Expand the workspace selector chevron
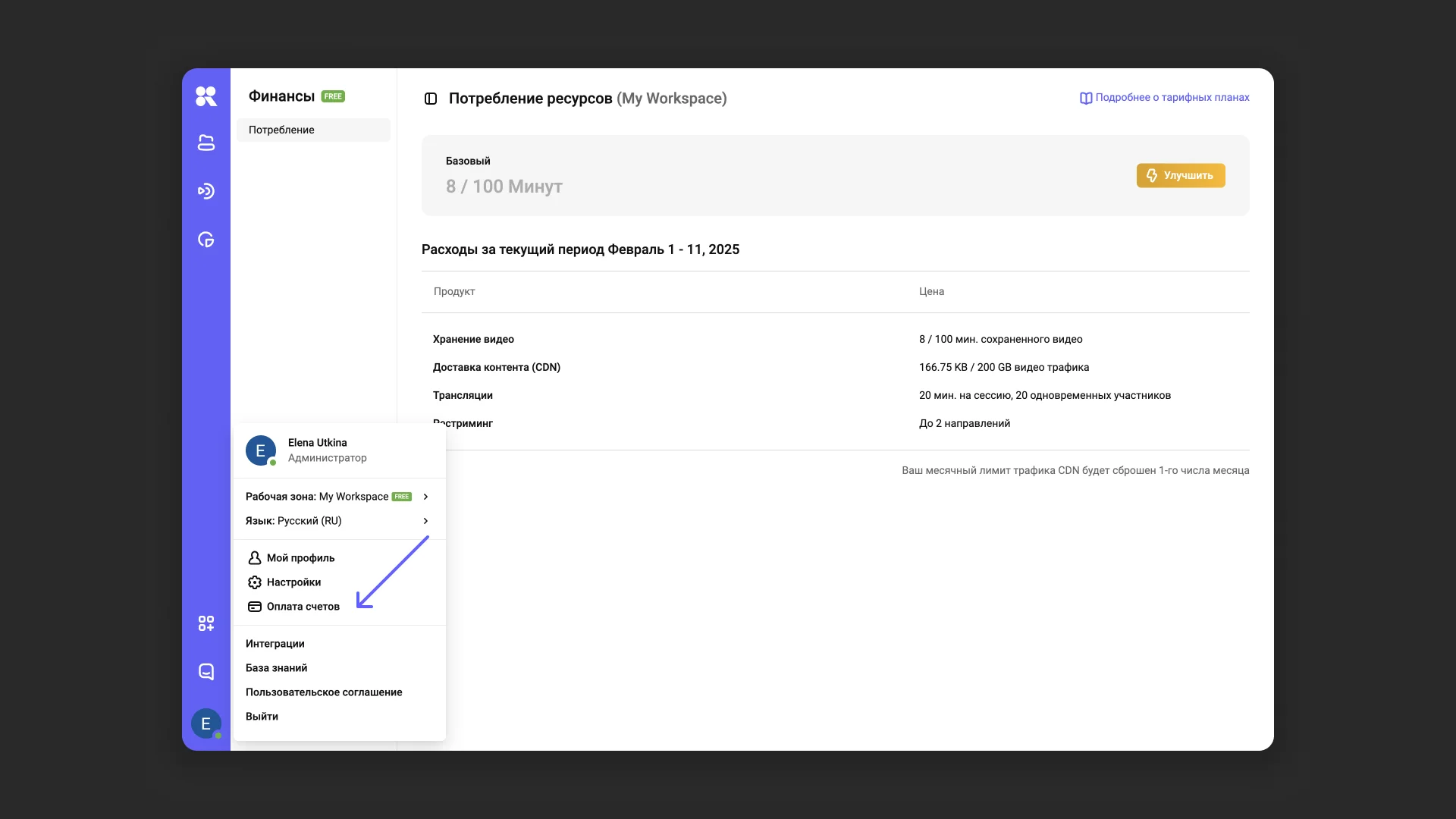 click(425, 497)
